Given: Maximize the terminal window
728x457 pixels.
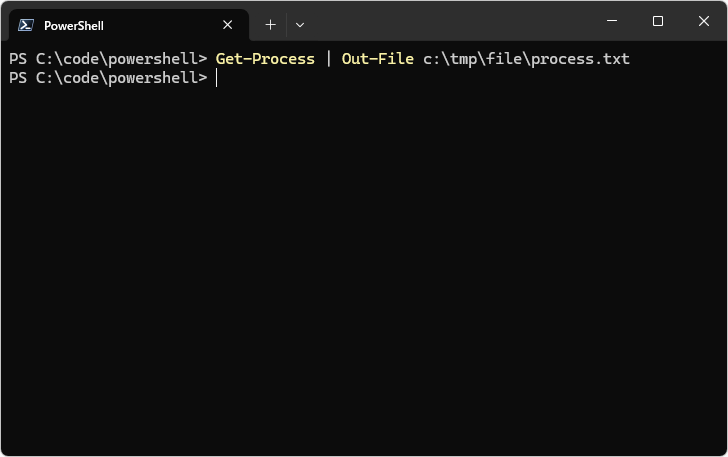Looking at the screenshot, I should (658, 21).
